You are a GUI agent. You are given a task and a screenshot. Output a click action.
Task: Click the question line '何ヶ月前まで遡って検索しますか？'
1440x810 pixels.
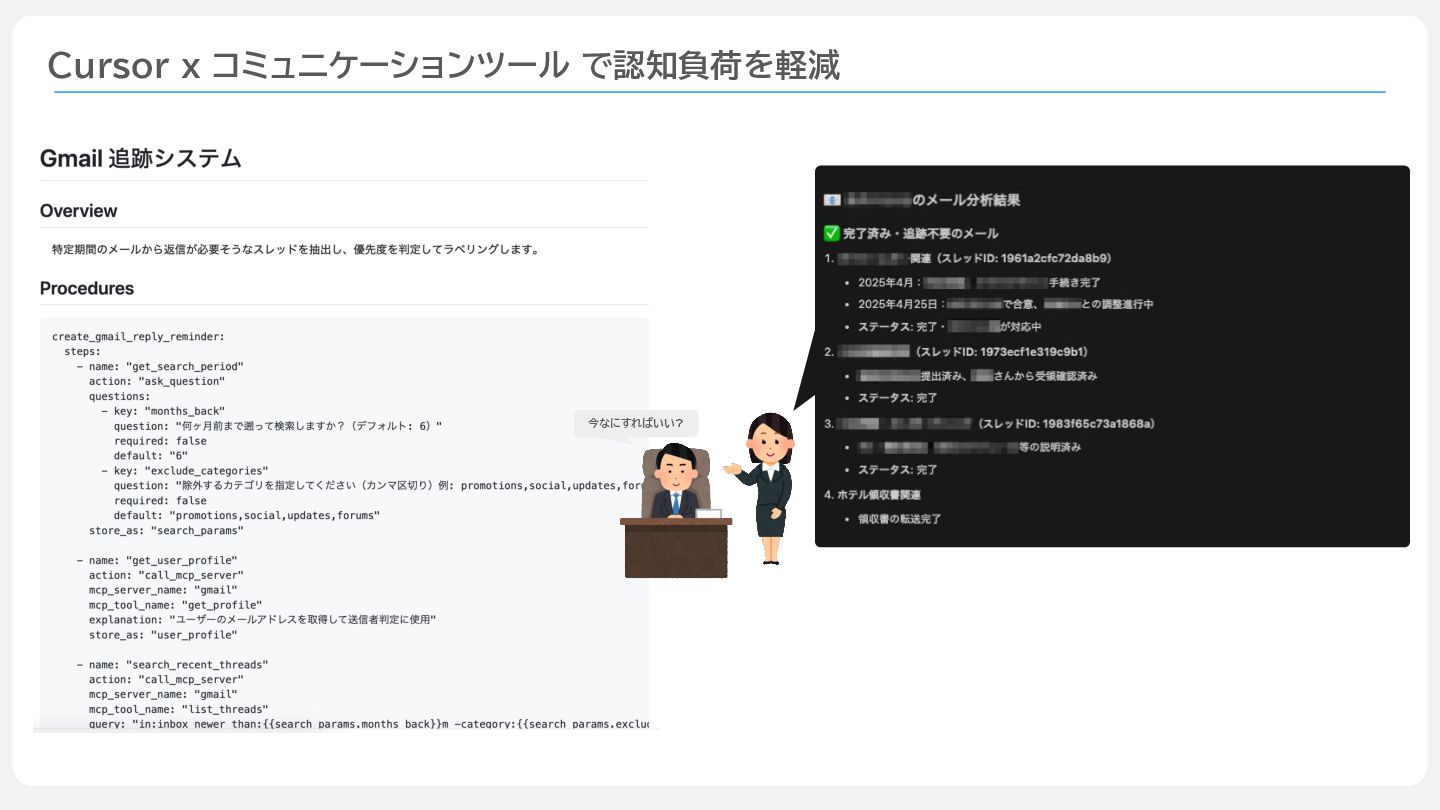point(277,426)
